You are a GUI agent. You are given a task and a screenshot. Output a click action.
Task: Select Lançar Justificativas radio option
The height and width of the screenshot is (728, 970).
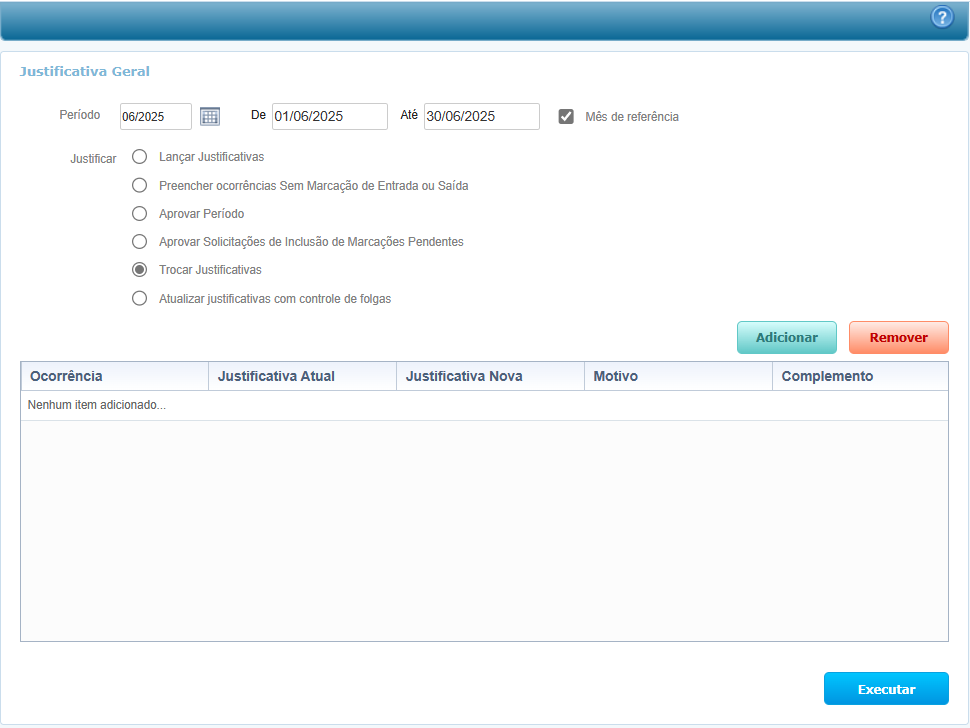[x=140, y=157]
